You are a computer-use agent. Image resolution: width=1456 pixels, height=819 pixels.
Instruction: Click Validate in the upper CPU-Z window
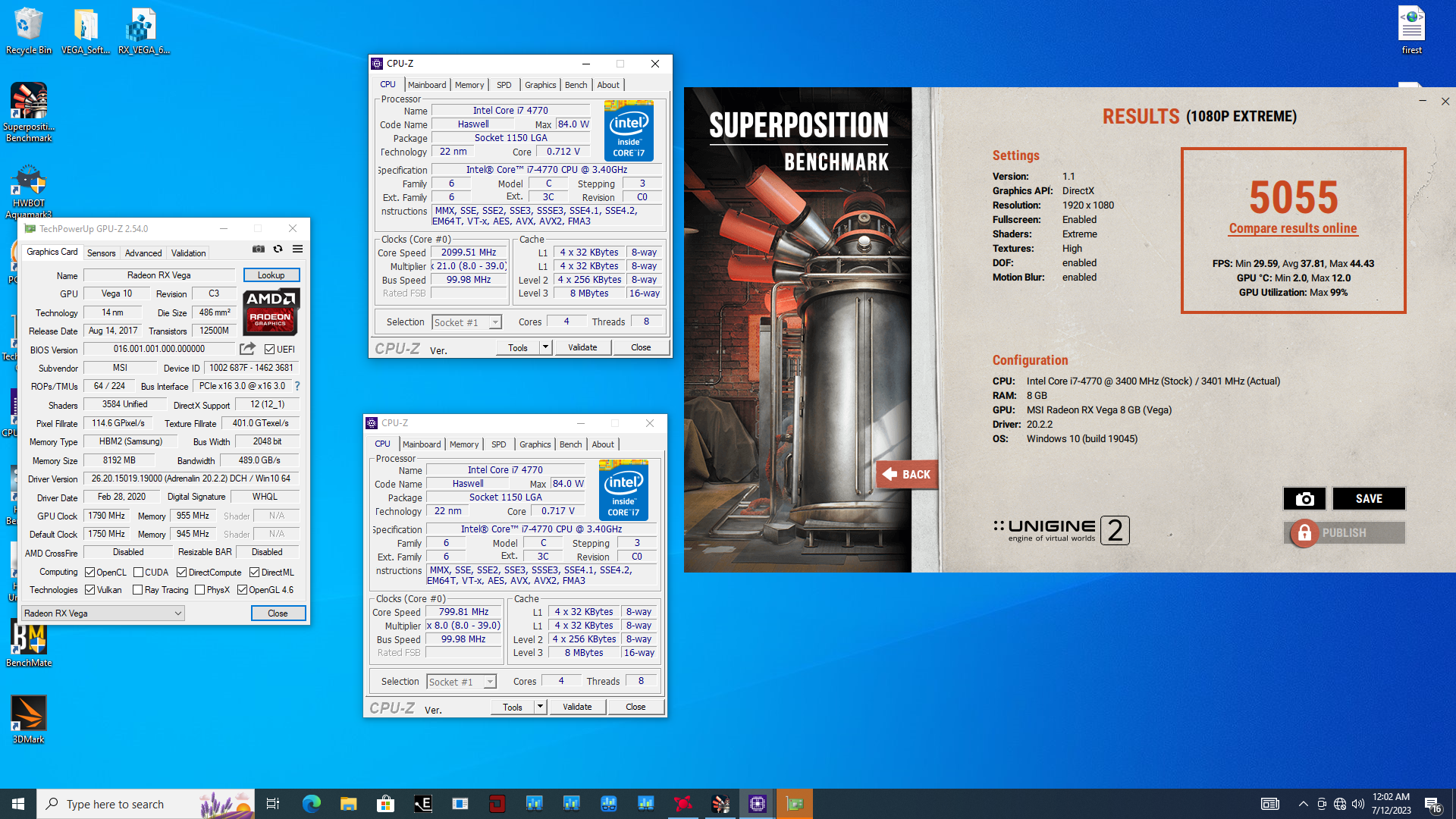coord(582,347)
